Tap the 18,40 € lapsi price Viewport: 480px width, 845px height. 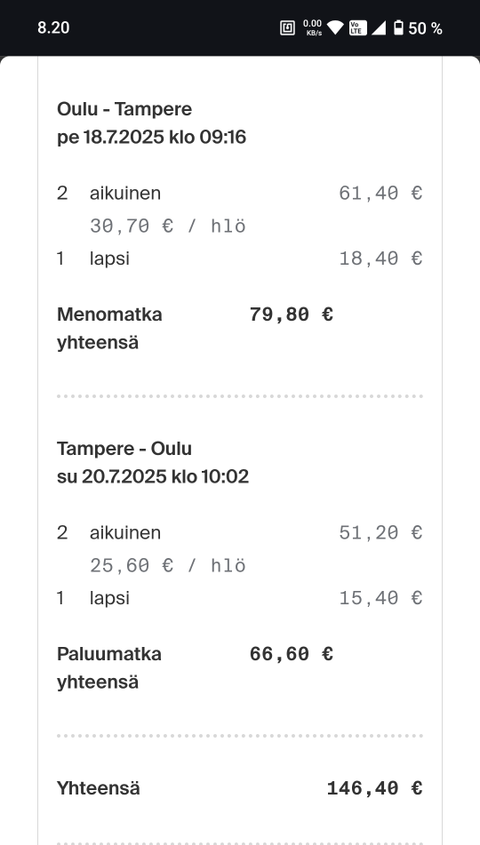380,259
